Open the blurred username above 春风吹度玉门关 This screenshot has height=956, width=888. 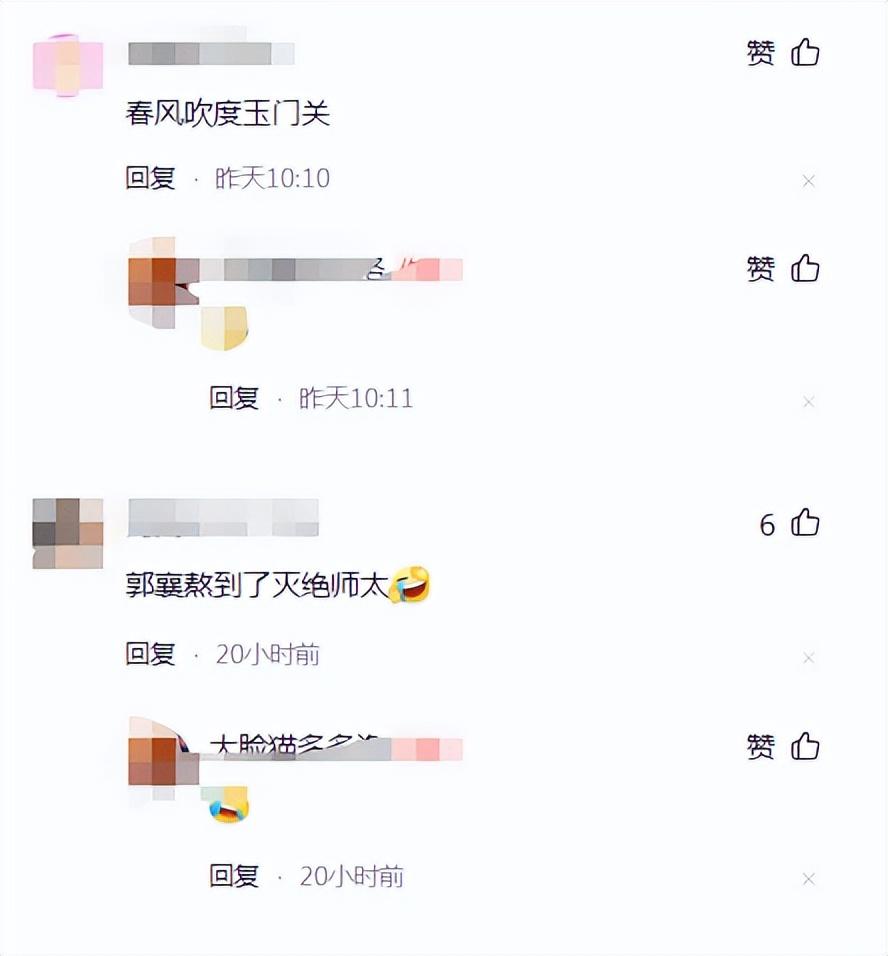211,54
